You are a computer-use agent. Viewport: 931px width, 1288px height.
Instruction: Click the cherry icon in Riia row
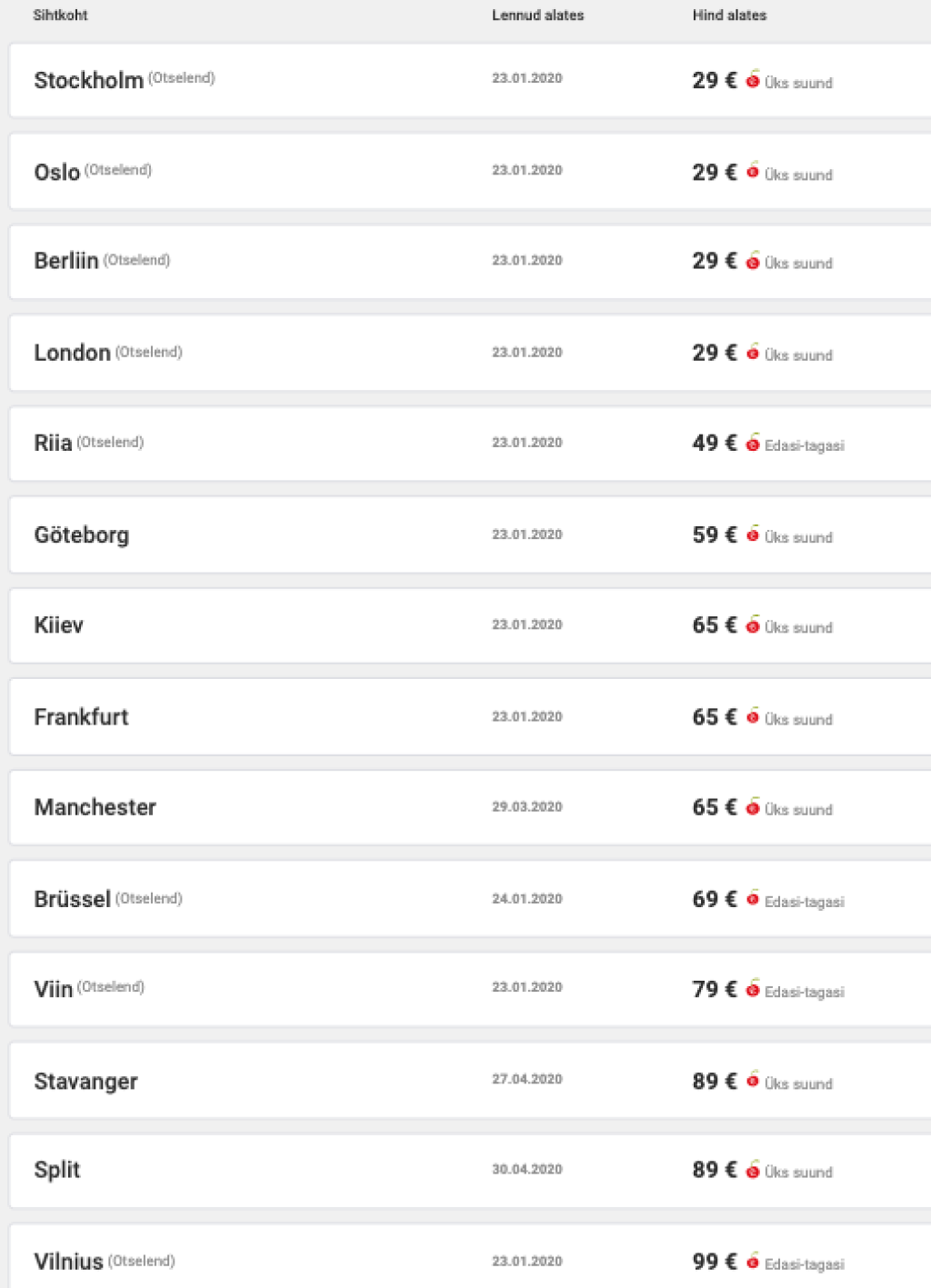[x=753, y=444]
